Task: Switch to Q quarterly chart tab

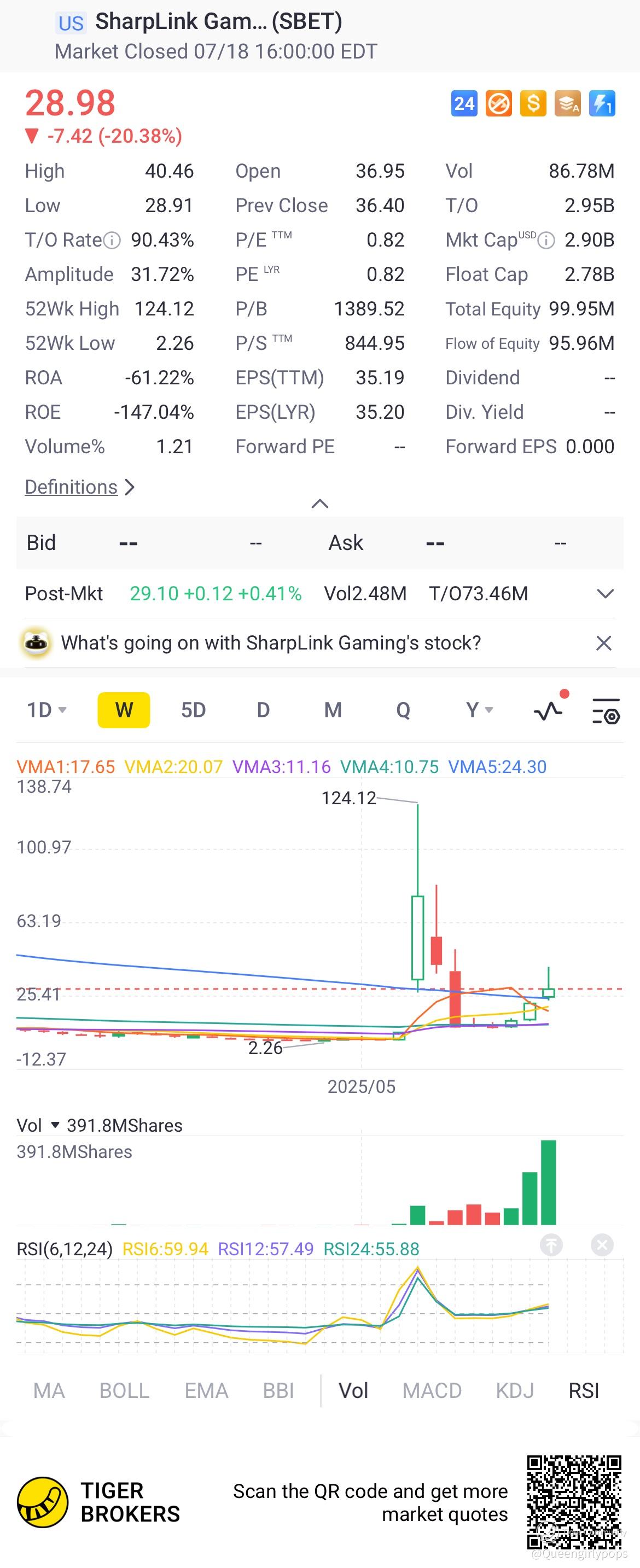Action: pyautogui.click(x=403, y=710)
